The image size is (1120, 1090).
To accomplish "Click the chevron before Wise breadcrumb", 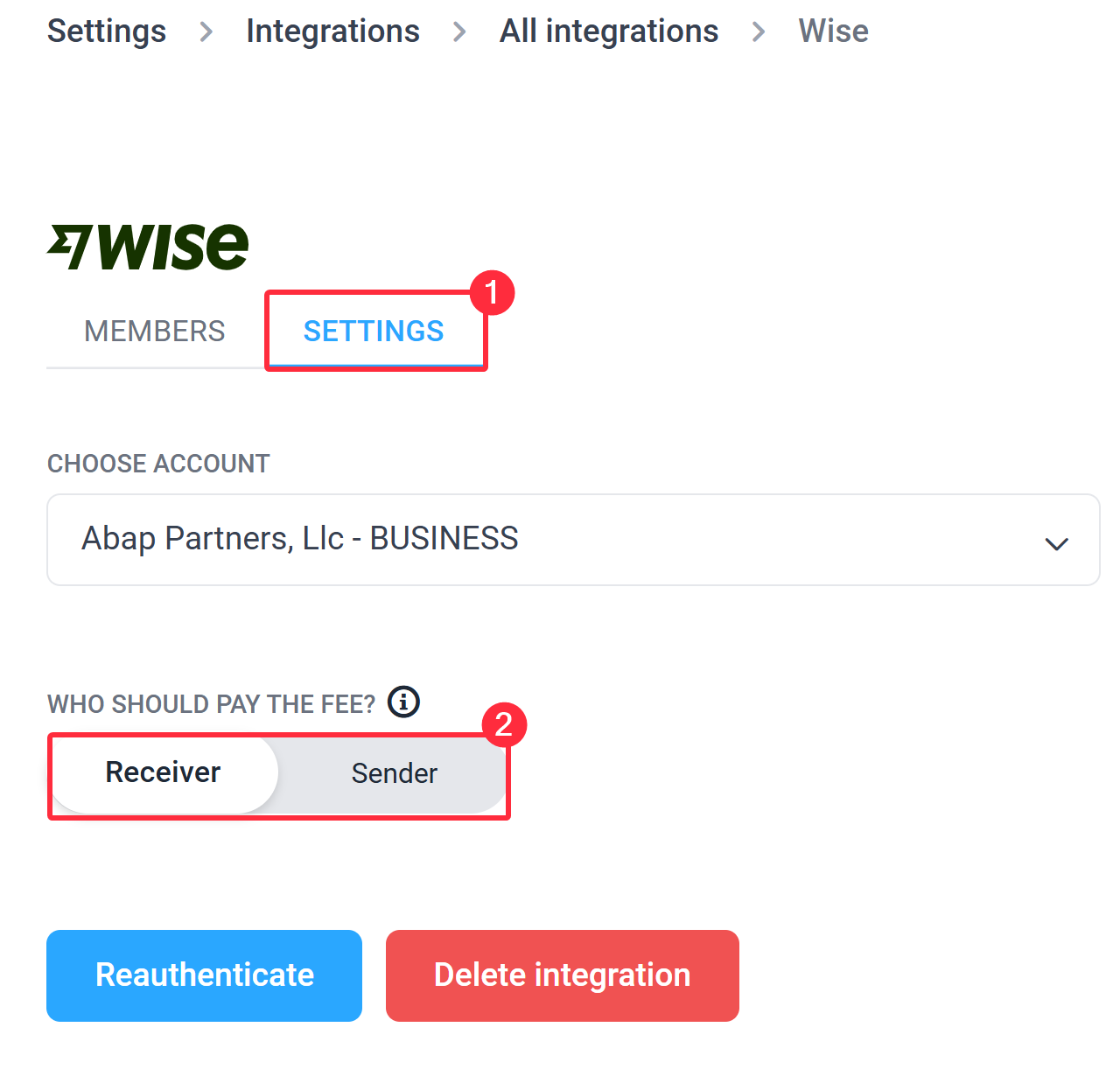I will click(x=759, y=32).
